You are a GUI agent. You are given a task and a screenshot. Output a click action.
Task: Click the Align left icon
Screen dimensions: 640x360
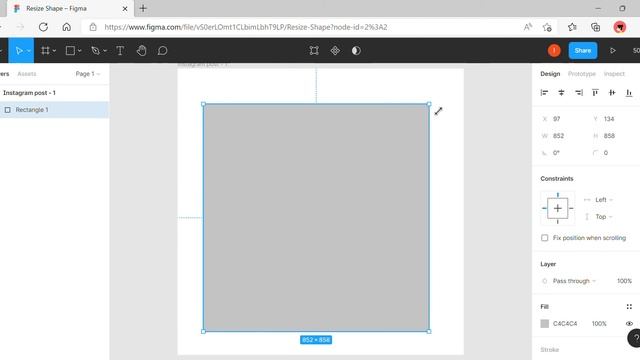click(x=544, y=93)
